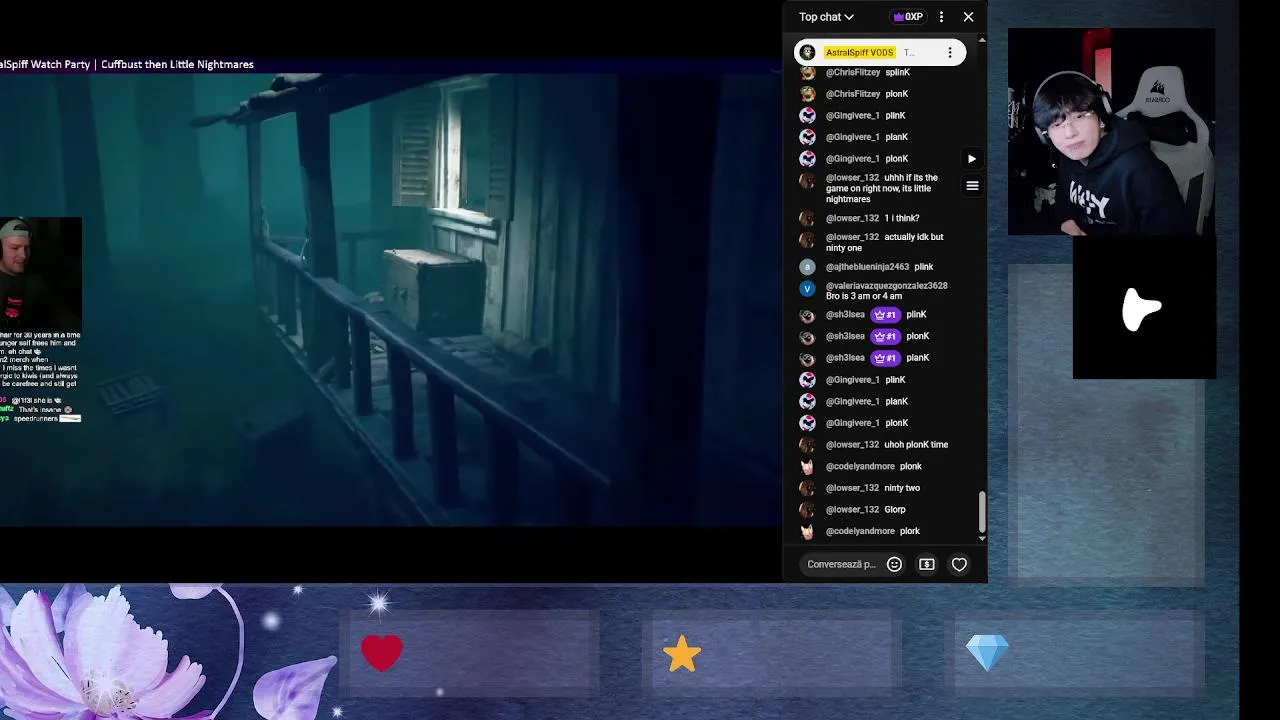Click the heart reaction icon in chat
Viewport: 1280px width, 720px height.
[959, 565]
